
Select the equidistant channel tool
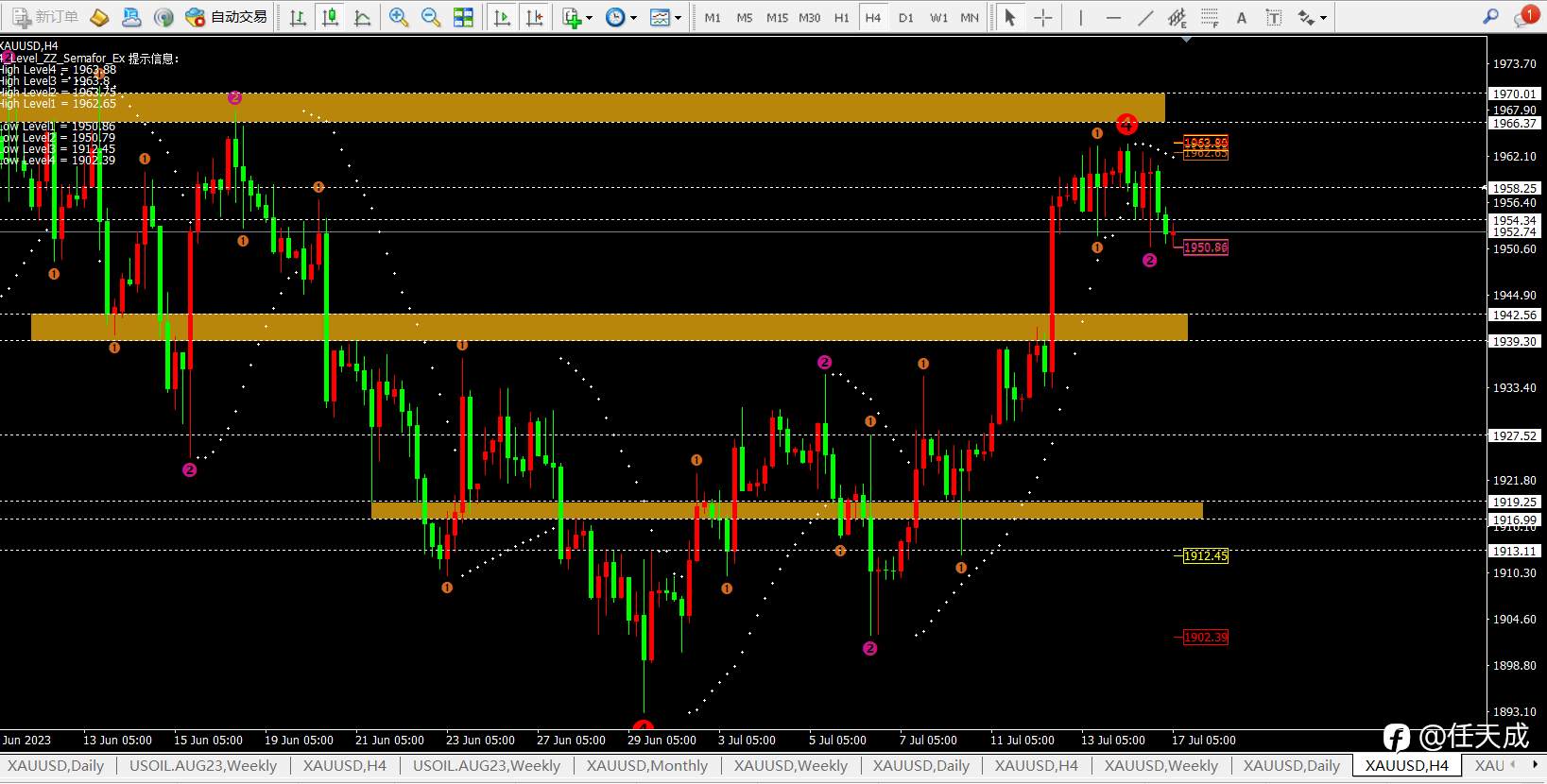coord(1177,17)
